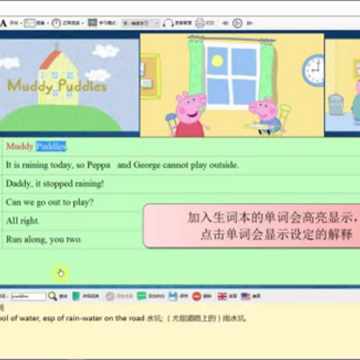Click the headphones audio icon
Image resolution: width=360 pixels, height=360 pixels.
pyautogui.click(x=168, y=23)
